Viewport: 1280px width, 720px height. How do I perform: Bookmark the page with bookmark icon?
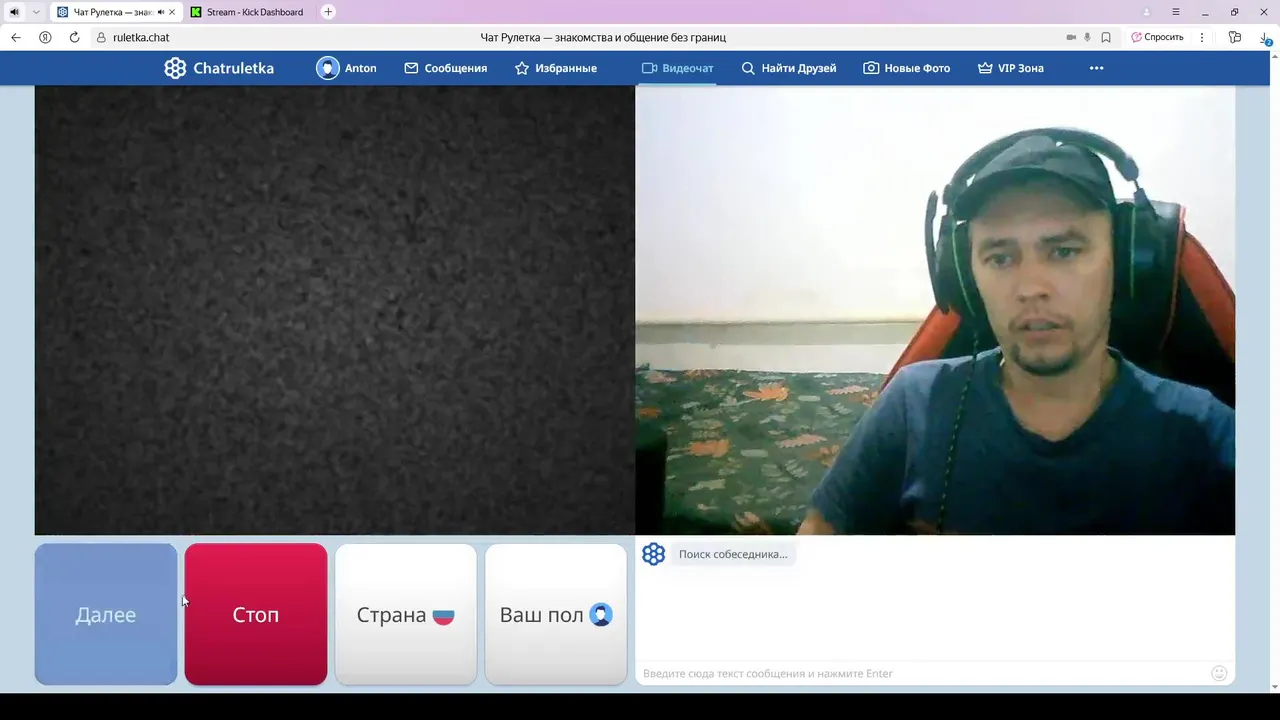pos(1106,37)
